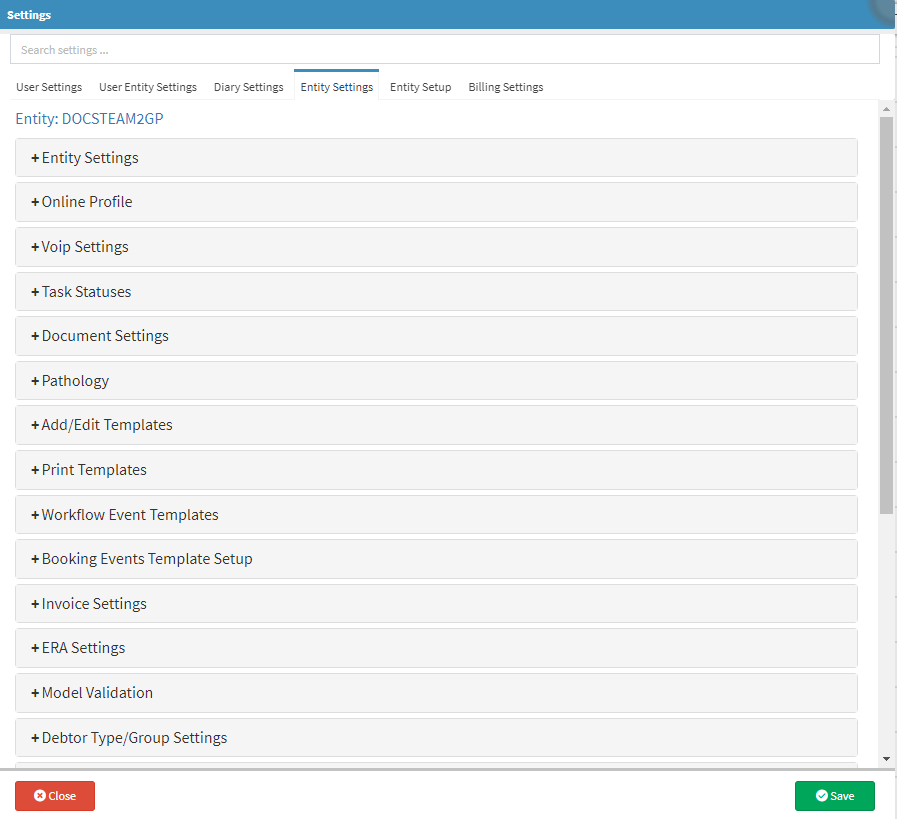Expand the Debtor Type/Group Settings section
This screenshot has width=897, height=819.
click(x=436, y=738)
